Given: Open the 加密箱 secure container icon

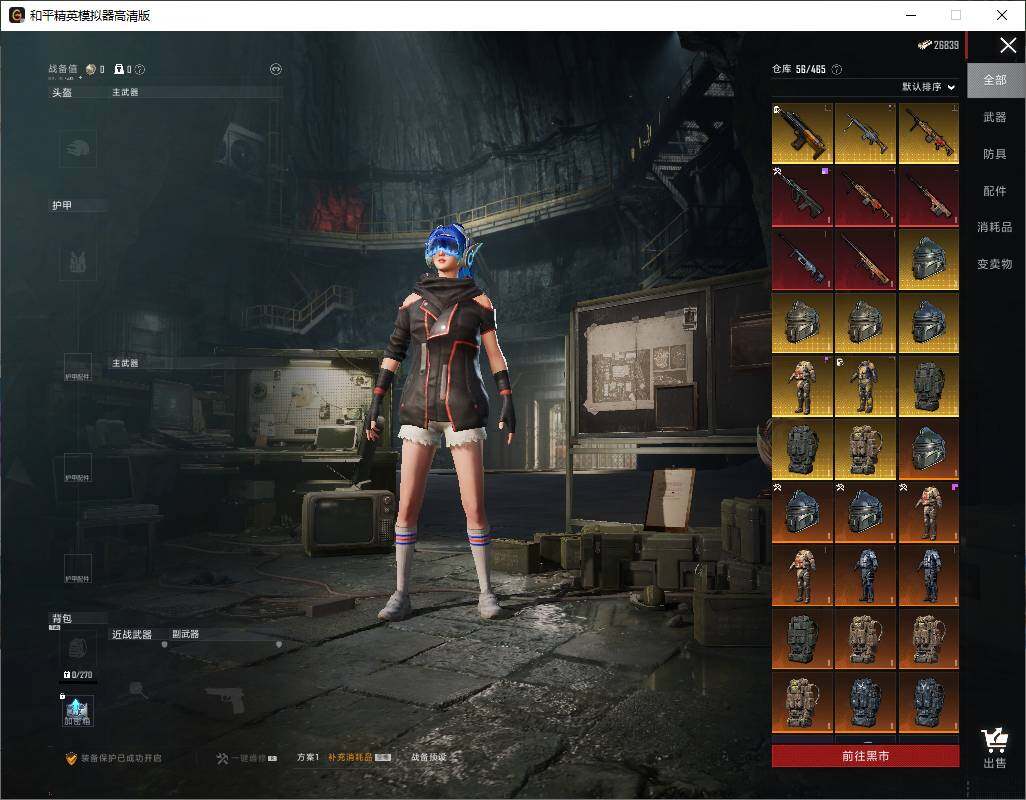Looking at the screenshot, I should click(x=78, y=711).
